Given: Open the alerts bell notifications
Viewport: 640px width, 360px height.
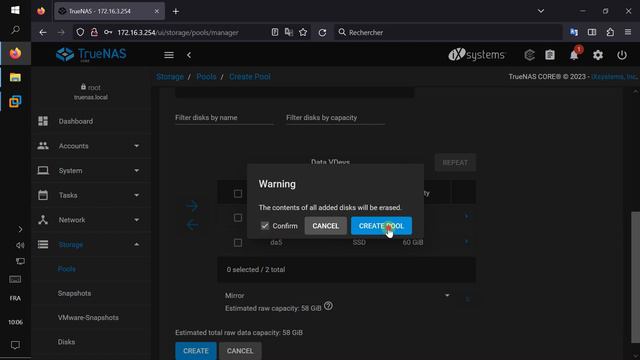Looking at the screenshot, I should [574, 55].
